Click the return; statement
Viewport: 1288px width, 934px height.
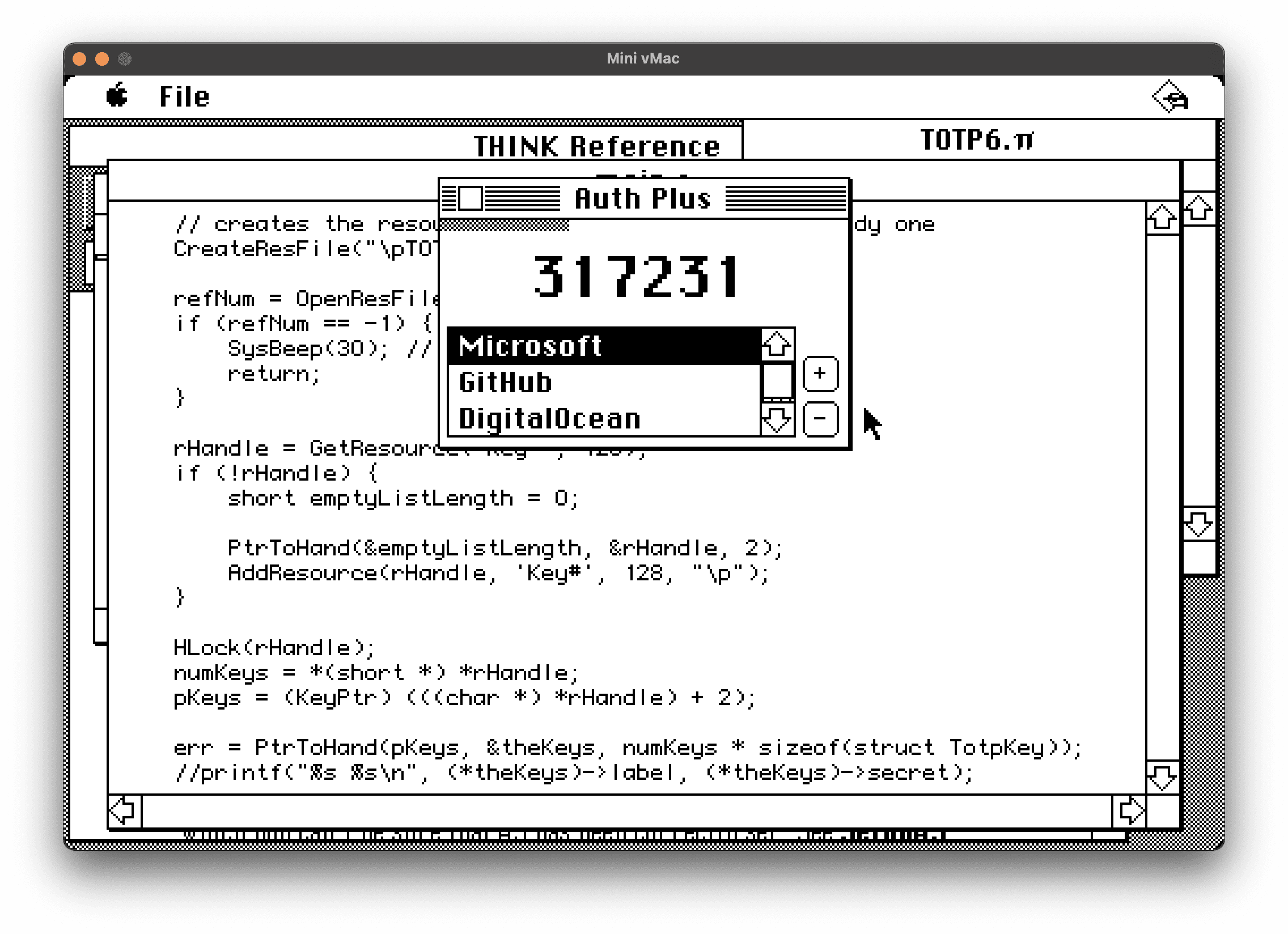tap(274, 373)
